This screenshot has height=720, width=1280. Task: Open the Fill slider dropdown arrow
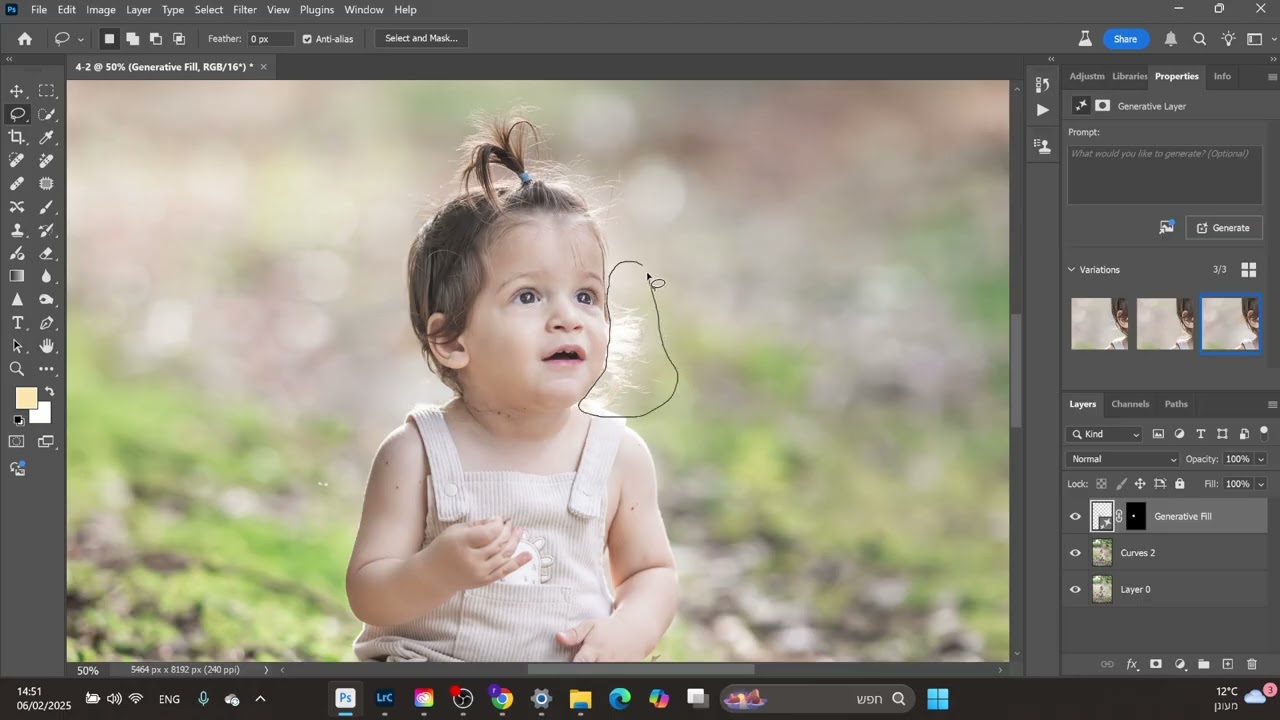click(1260, 484)
